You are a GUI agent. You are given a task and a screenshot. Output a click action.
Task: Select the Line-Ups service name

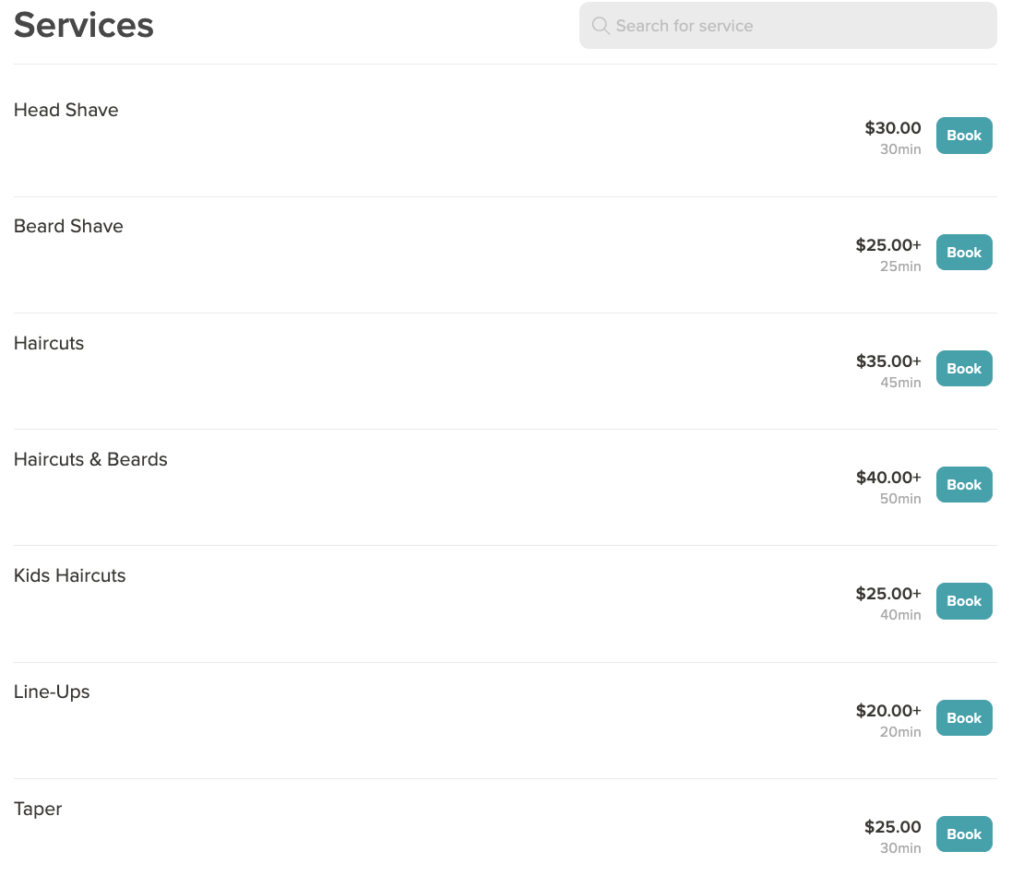(52, 692)
